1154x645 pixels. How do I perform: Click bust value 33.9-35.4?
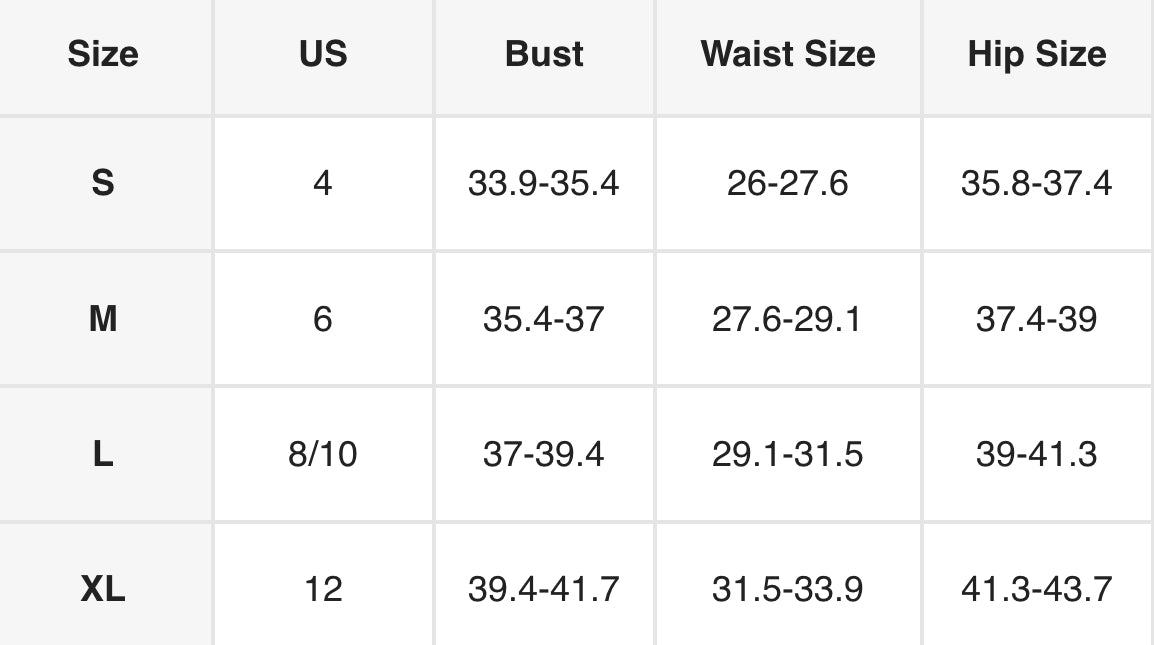click(544, 184)
